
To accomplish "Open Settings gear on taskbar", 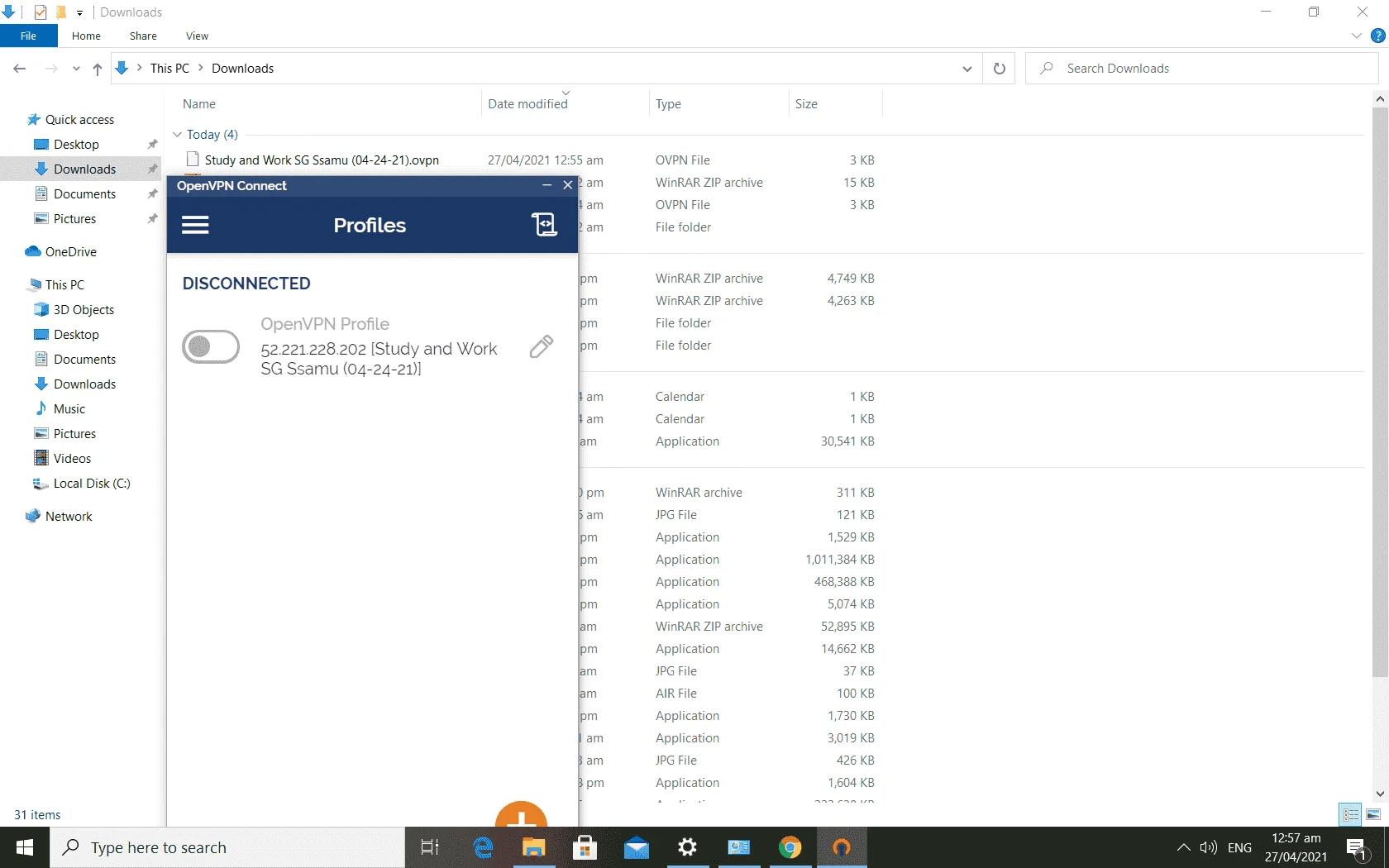I will pos(687,847).
